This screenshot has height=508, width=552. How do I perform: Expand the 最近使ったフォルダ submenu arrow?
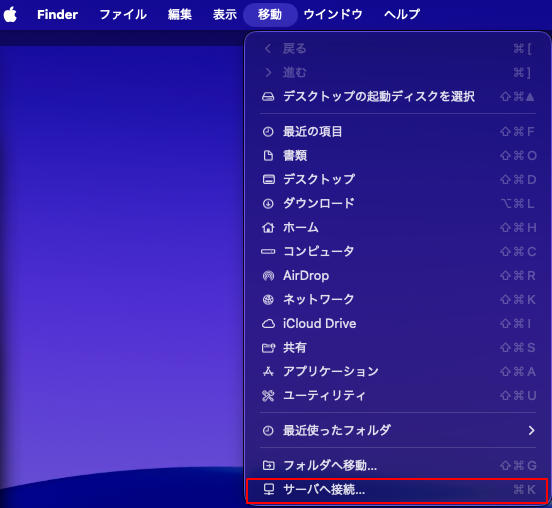coord(531,430)
